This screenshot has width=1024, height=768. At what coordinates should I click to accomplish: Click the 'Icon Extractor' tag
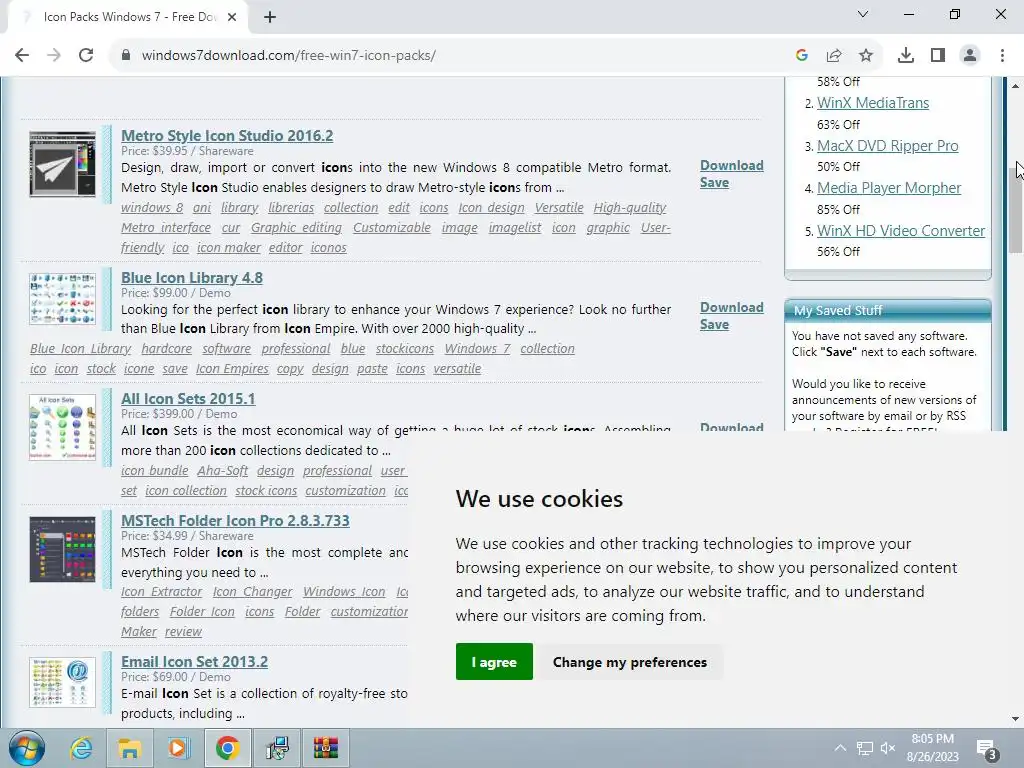[x=161, y=592]
